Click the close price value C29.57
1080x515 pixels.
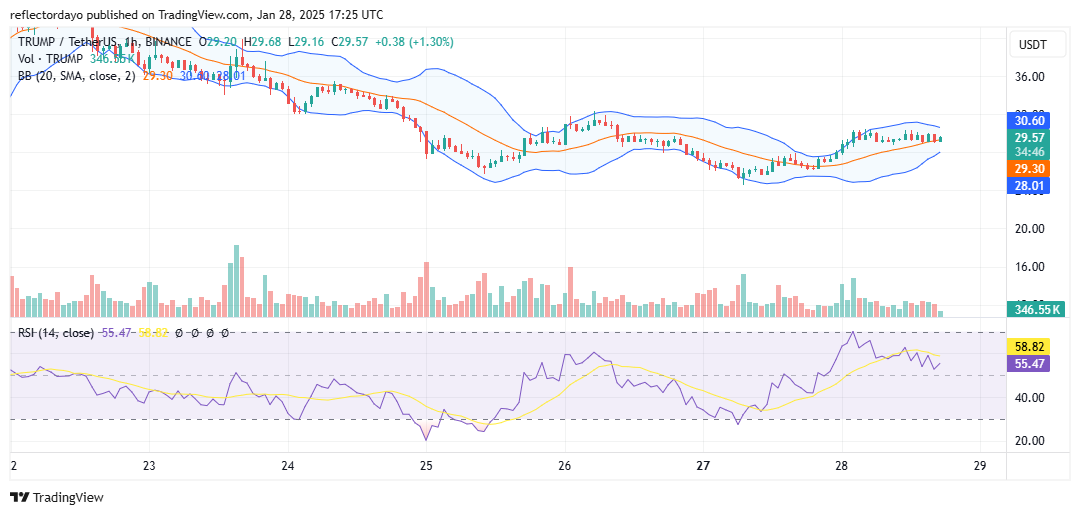point(349,42)
